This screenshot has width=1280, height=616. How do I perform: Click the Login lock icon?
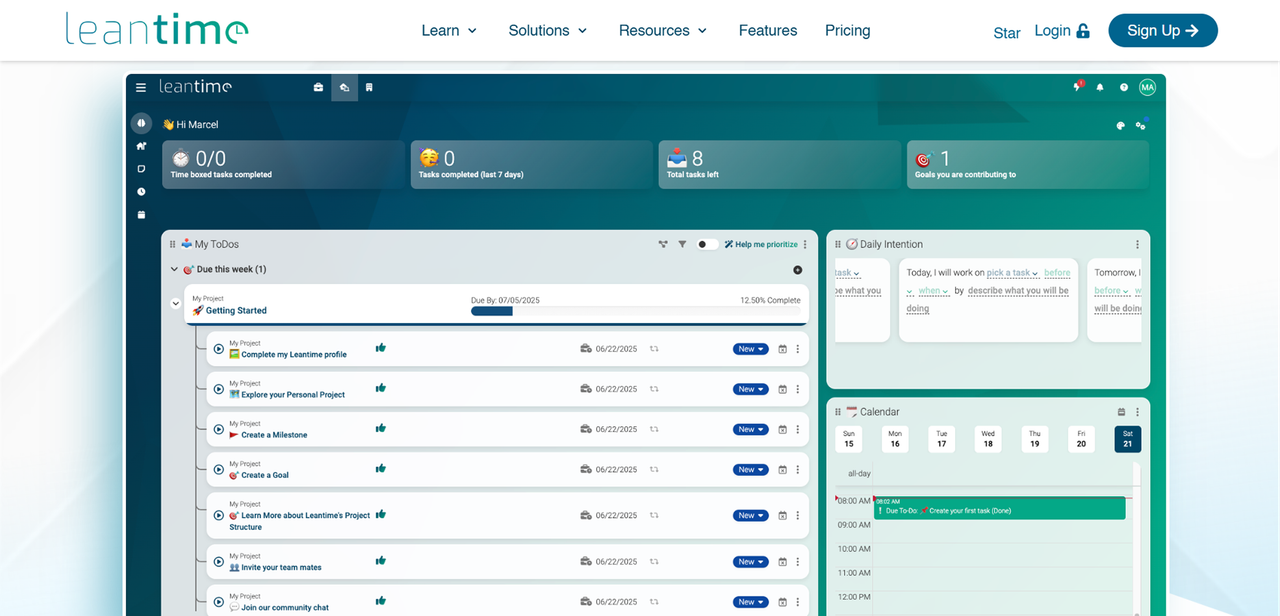coord(1082,31)
